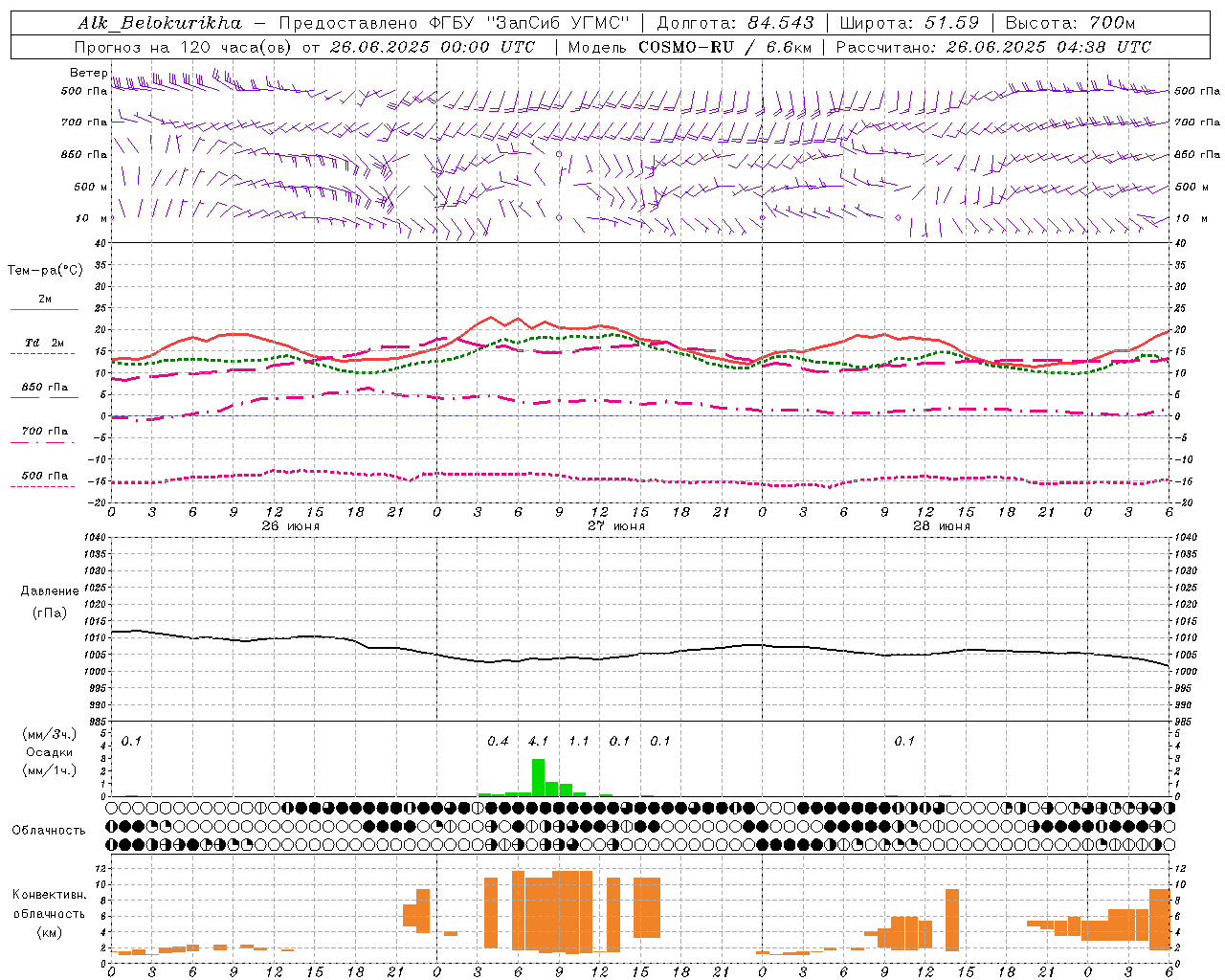Click the 'Долгота: 84.543' header field
Image resolution: width=1225 pixels, height=980 pixels.
(x=735, y=23)
